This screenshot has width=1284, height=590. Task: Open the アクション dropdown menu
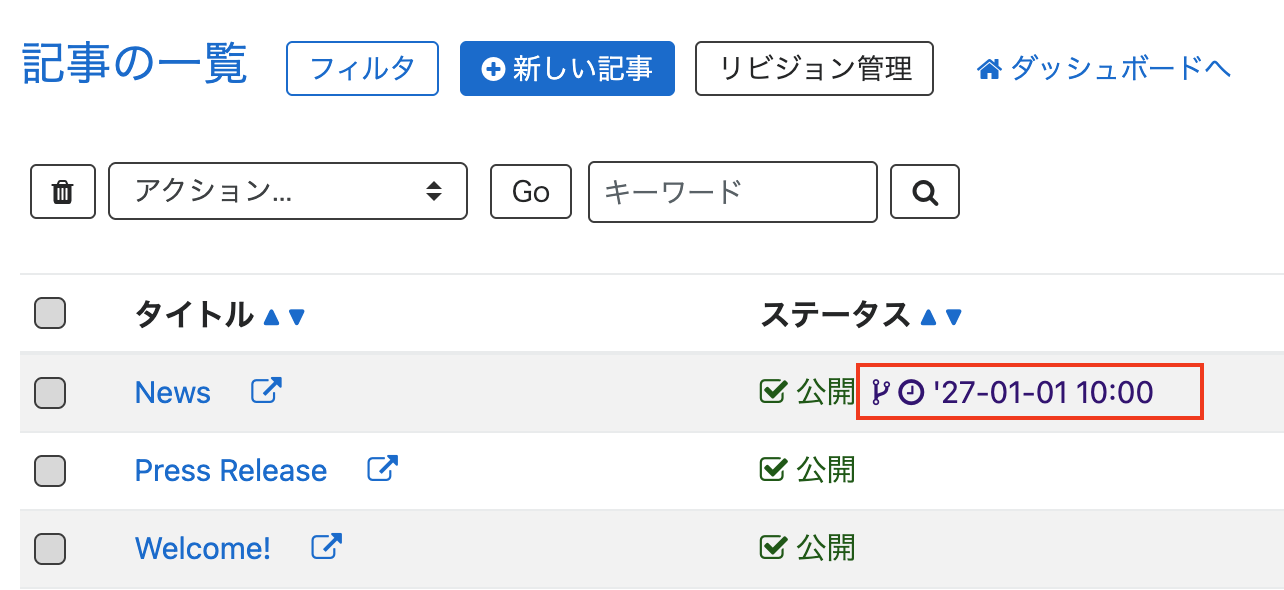pos(288,191)
